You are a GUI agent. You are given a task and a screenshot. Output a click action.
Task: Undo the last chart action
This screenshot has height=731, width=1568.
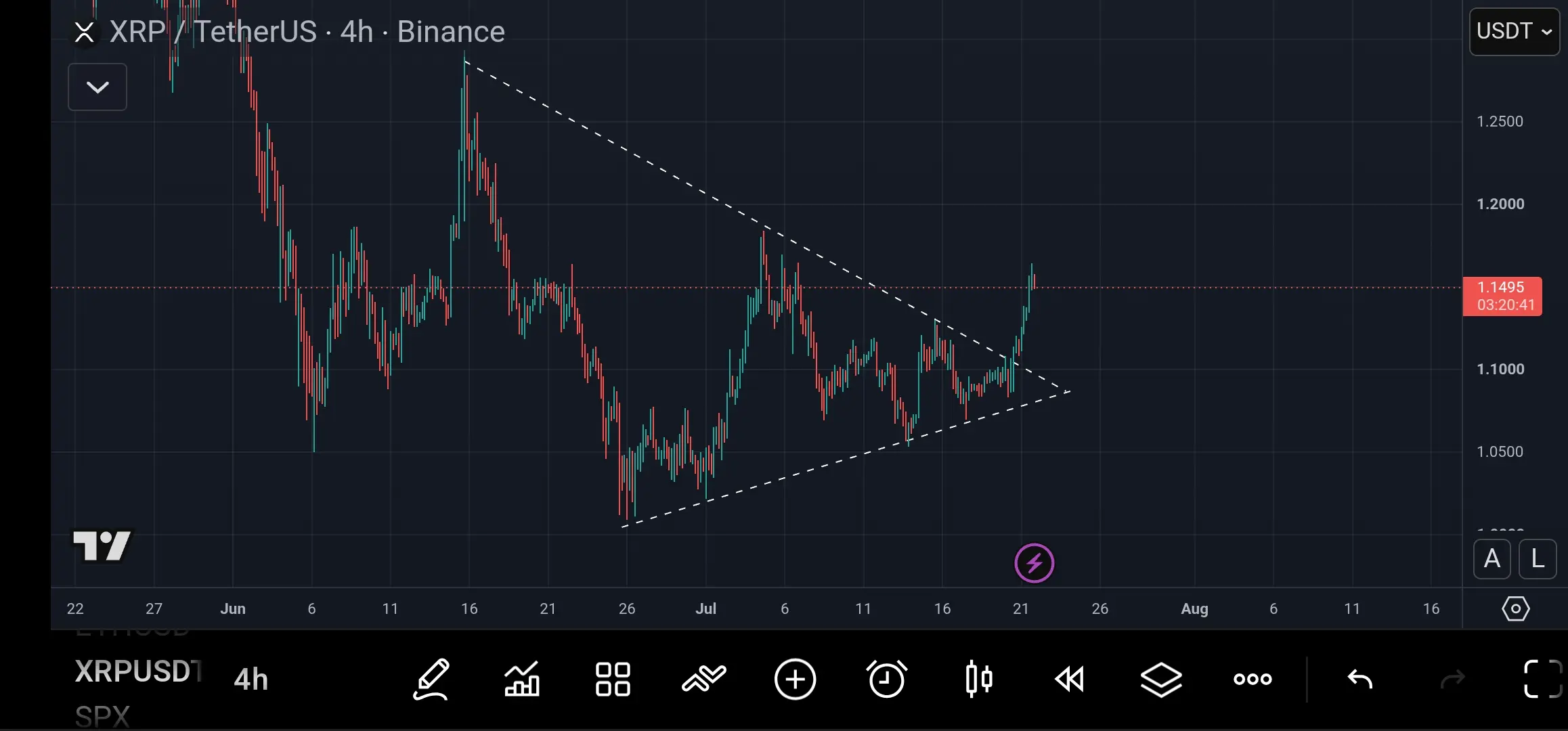[x=1359, y=679]
